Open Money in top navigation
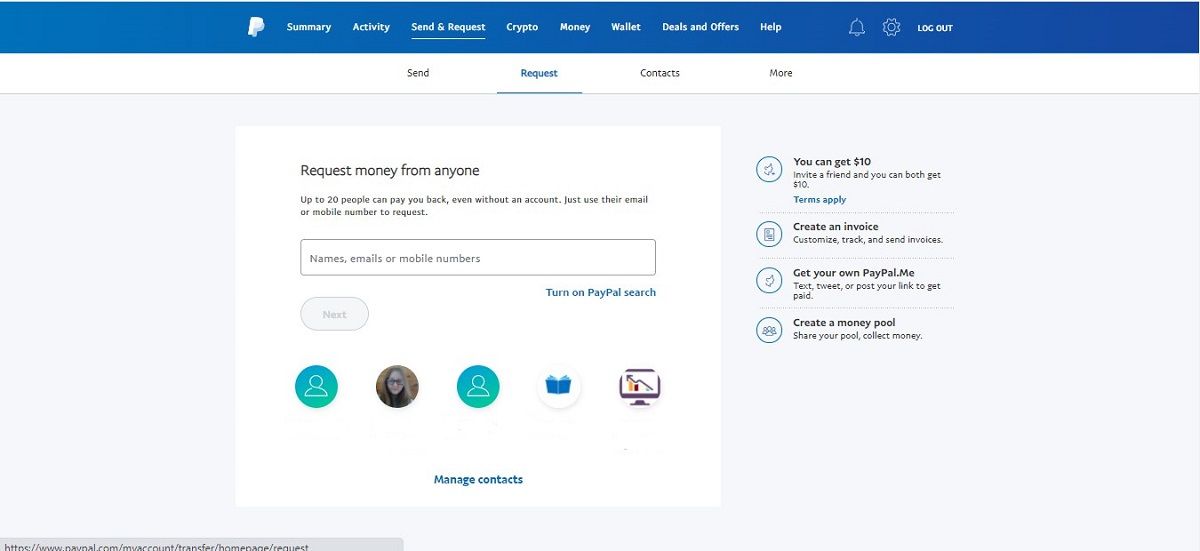The image size is (1200, 551). (575, 27)
